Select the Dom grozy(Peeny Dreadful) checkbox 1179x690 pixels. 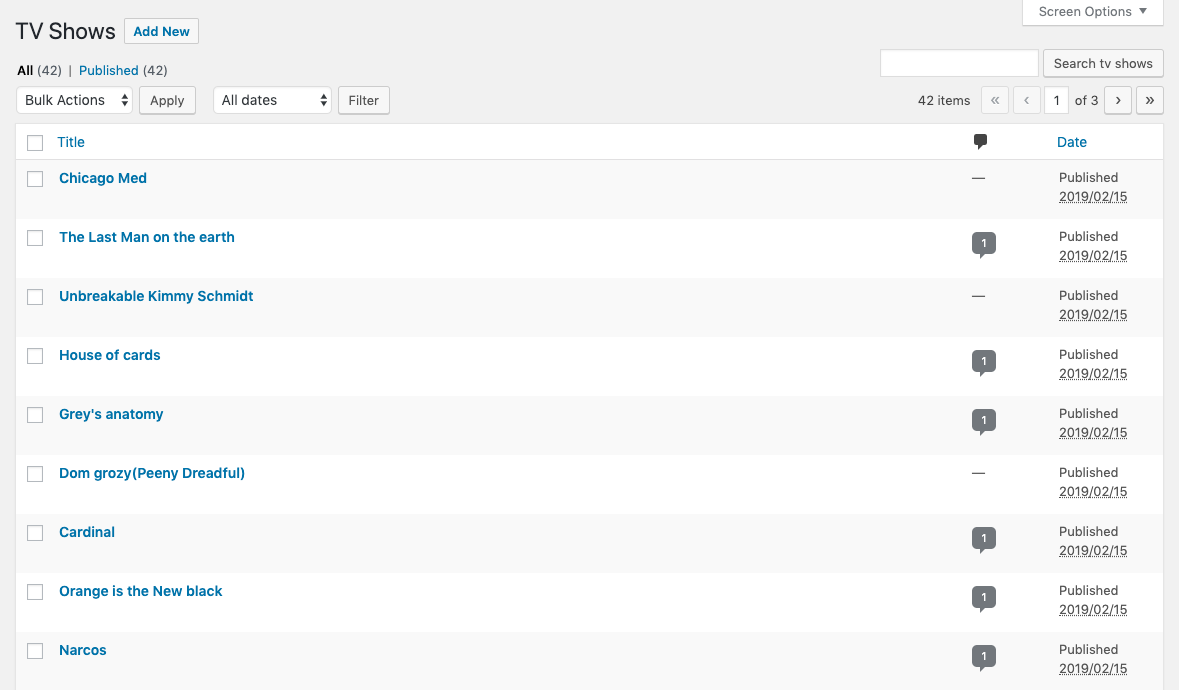[35, 474]
